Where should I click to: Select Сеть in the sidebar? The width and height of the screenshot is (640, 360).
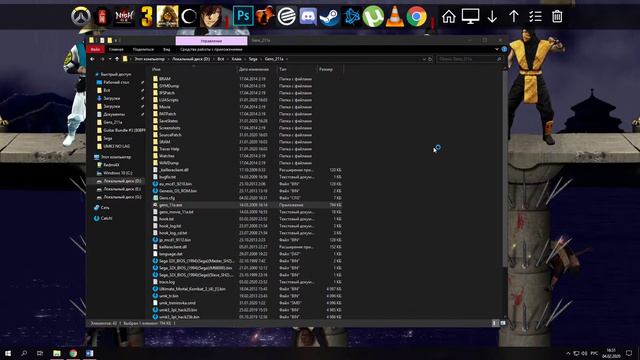tap(104, 208)
